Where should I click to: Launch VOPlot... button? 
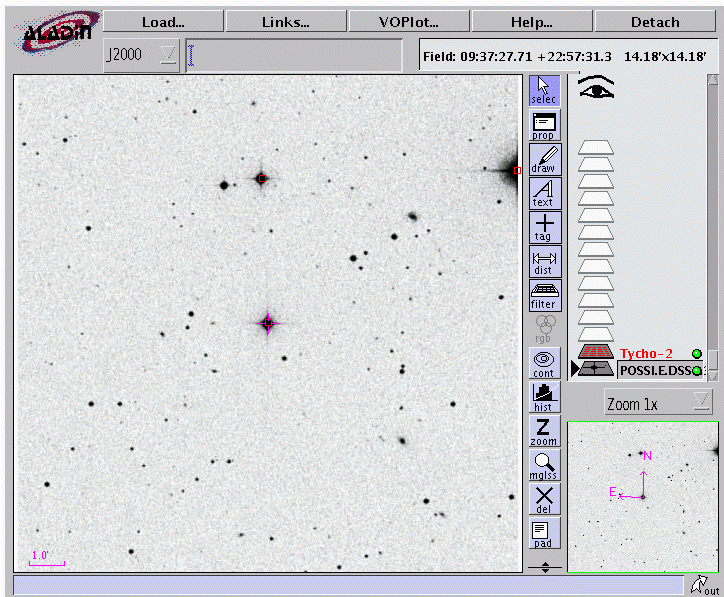pos(409,22)
